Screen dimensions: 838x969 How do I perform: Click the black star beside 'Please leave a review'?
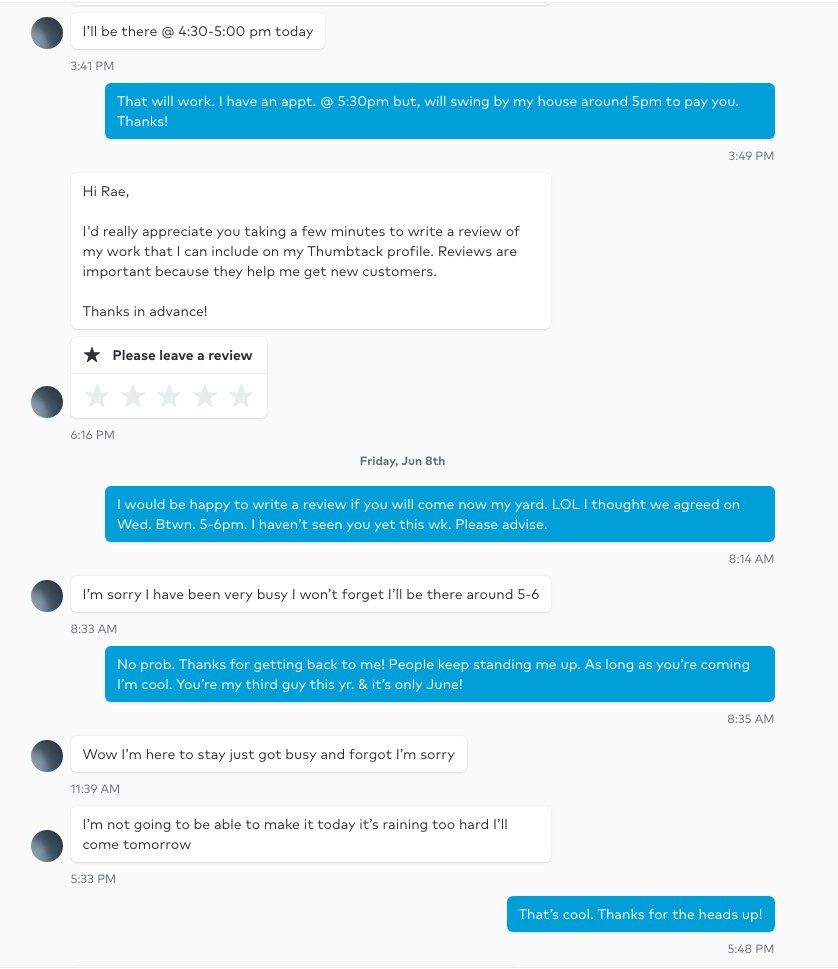point(92,355)
